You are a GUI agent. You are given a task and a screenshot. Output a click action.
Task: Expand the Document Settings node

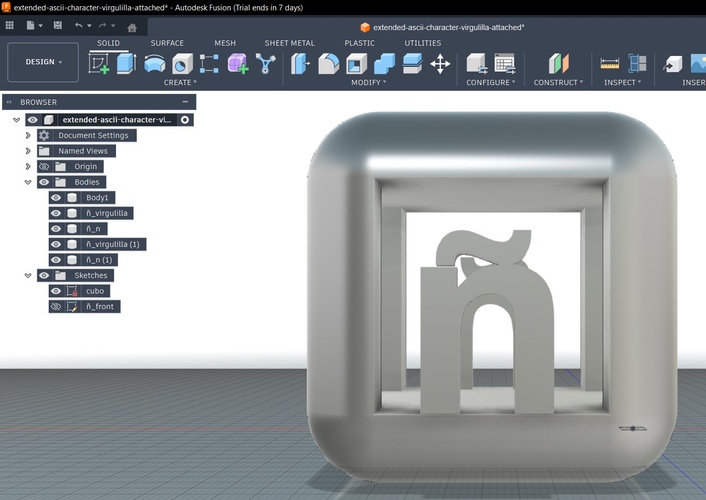pyautogui.click(x=28, y=135)
